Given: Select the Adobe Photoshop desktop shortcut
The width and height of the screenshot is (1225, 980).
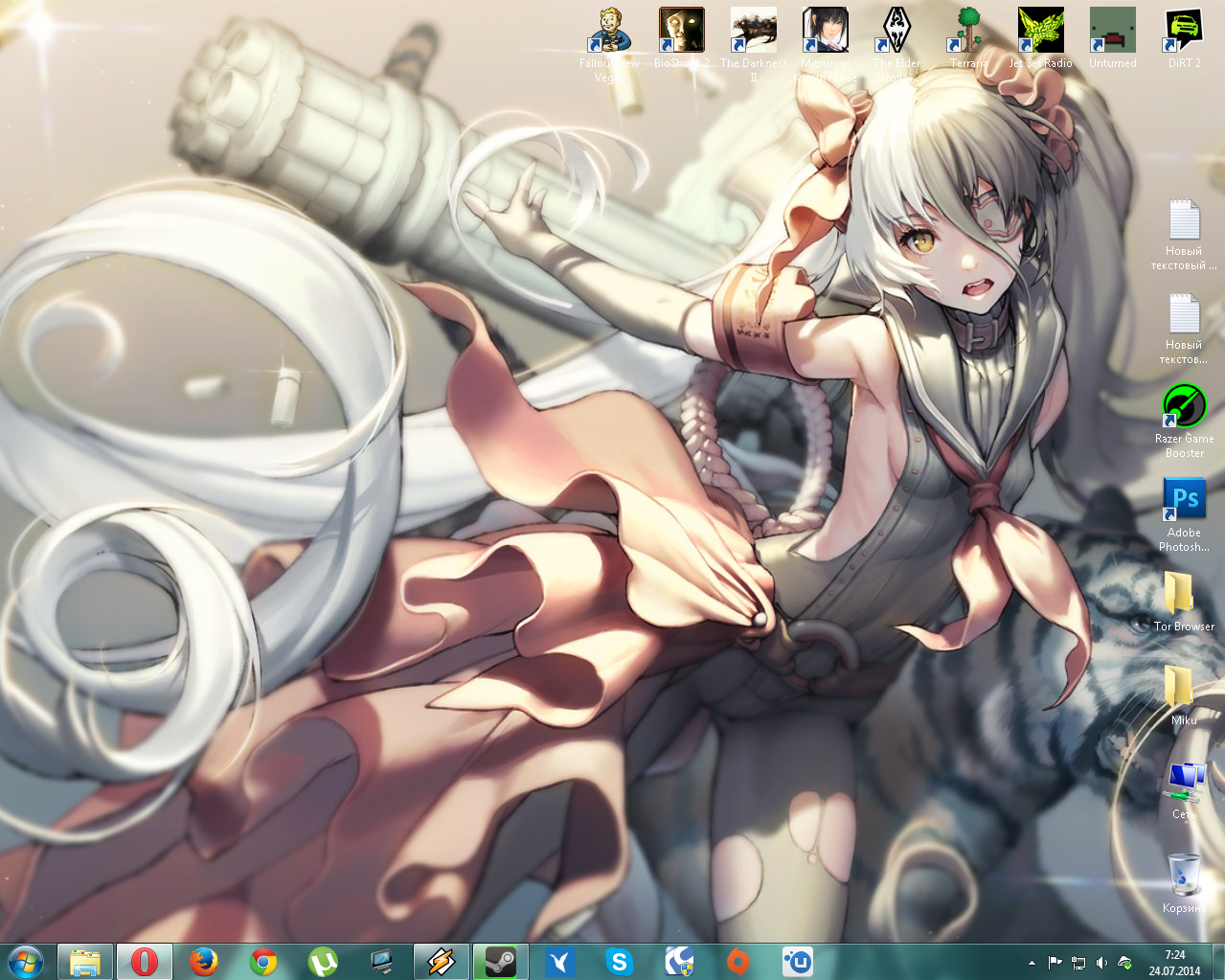Looking at the screenshot, I should point(1185,515).
